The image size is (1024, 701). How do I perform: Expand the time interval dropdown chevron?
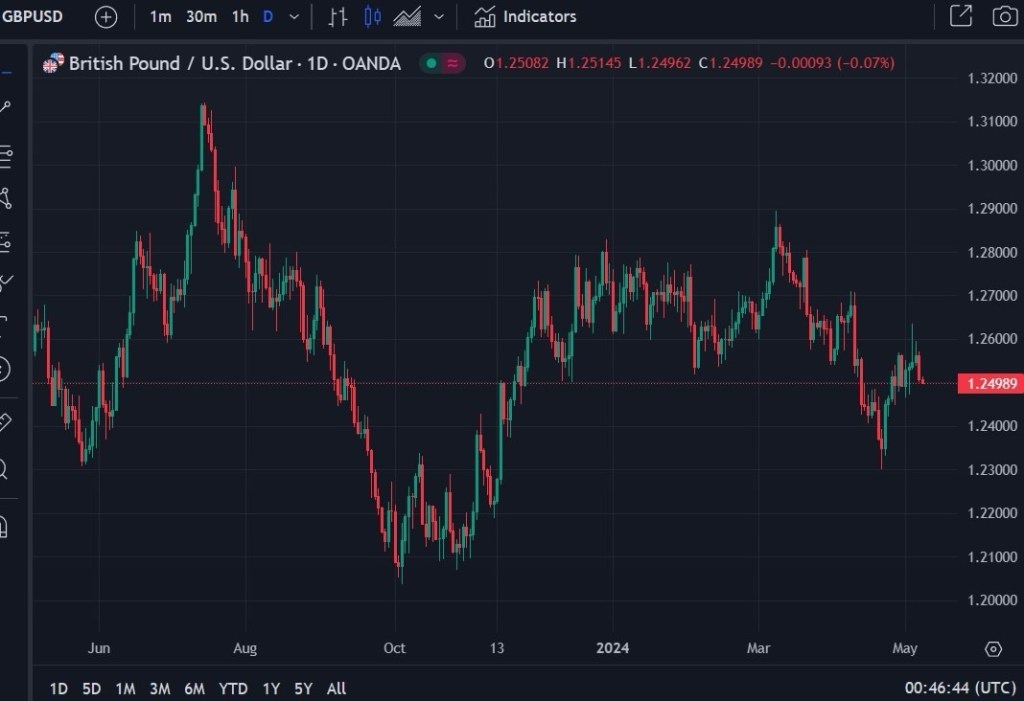click(293, 17)
